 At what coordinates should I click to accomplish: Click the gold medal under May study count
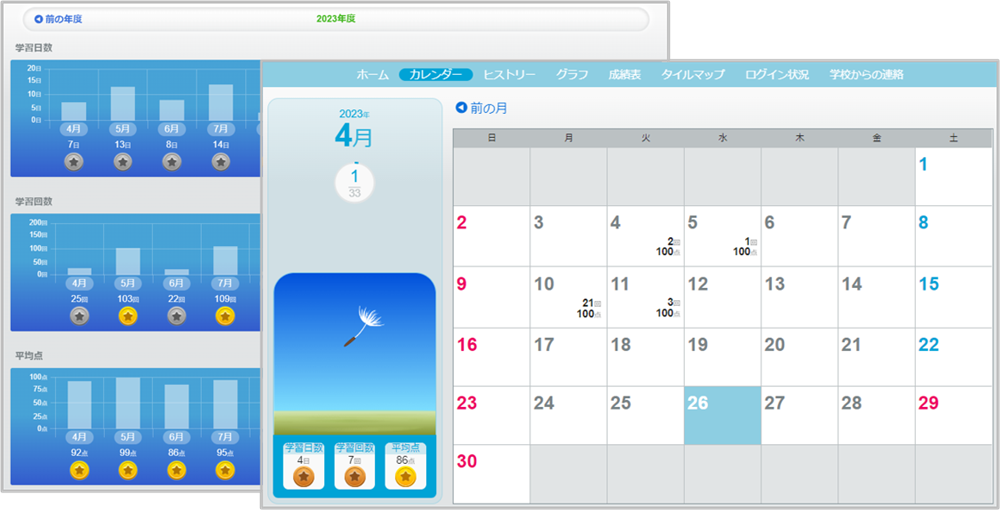[x=127, y=316]
